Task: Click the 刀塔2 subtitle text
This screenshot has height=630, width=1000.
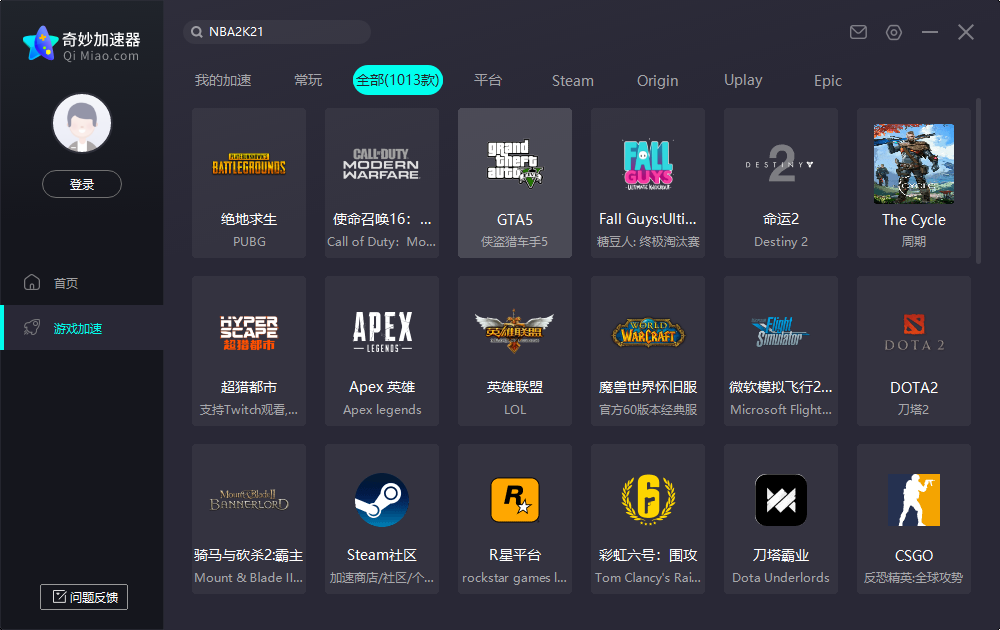Action: tap(914, 409)
